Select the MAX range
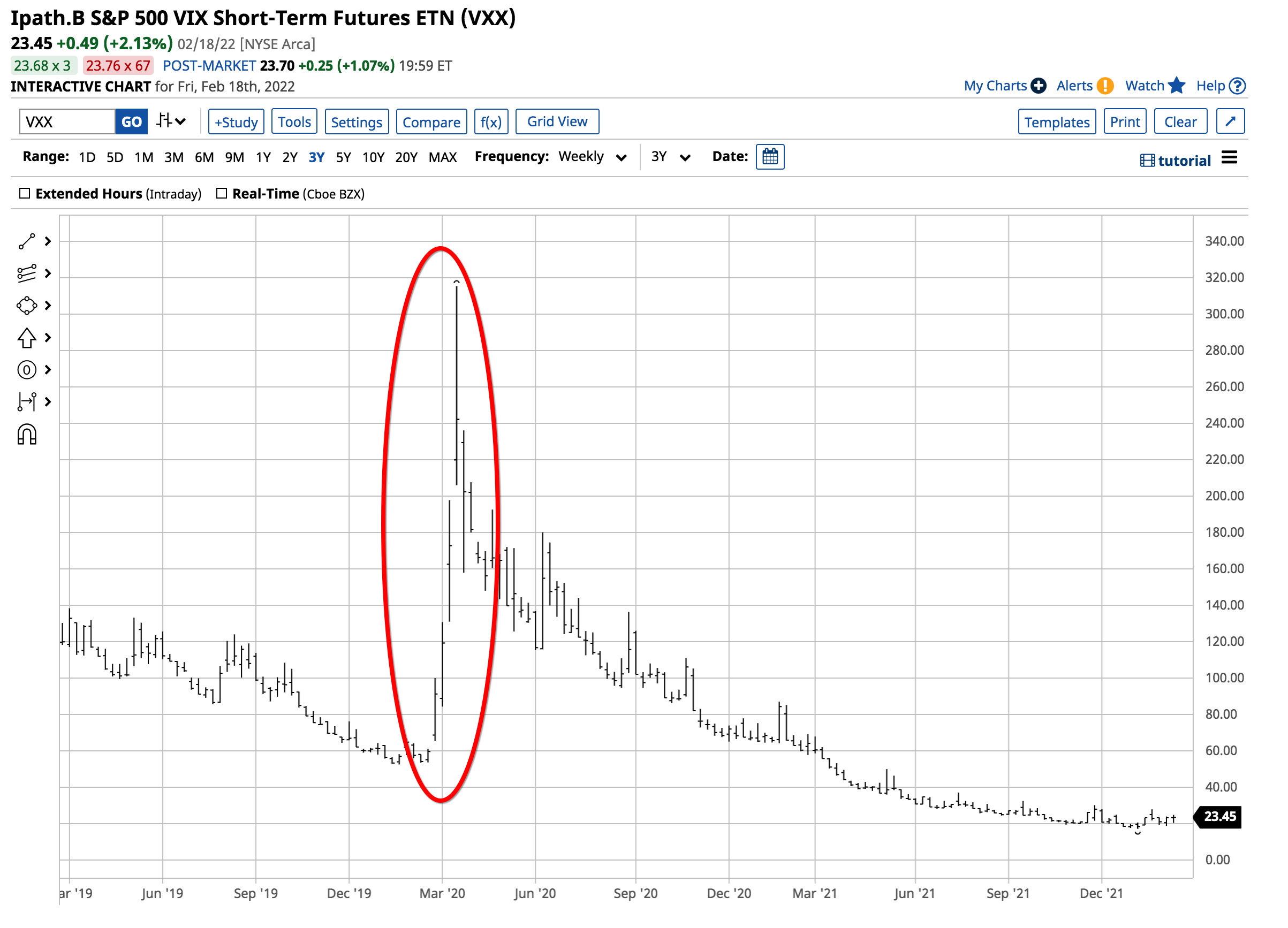This screenshot has height=928, width=1288. pos(442,157)
